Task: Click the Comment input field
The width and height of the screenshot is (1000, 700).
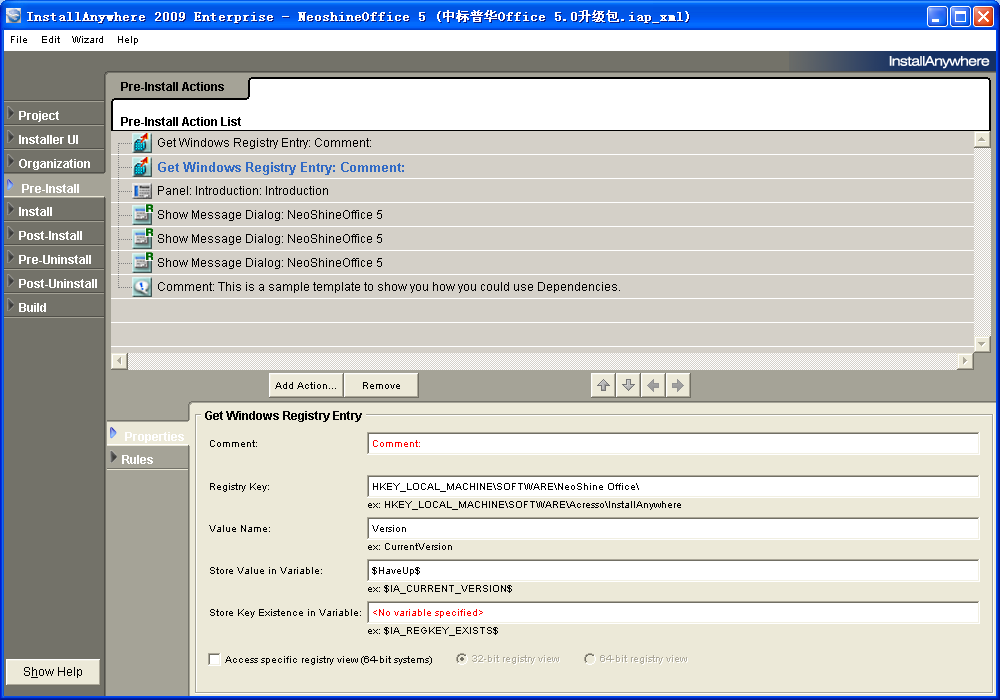Action: coord(673,444)
